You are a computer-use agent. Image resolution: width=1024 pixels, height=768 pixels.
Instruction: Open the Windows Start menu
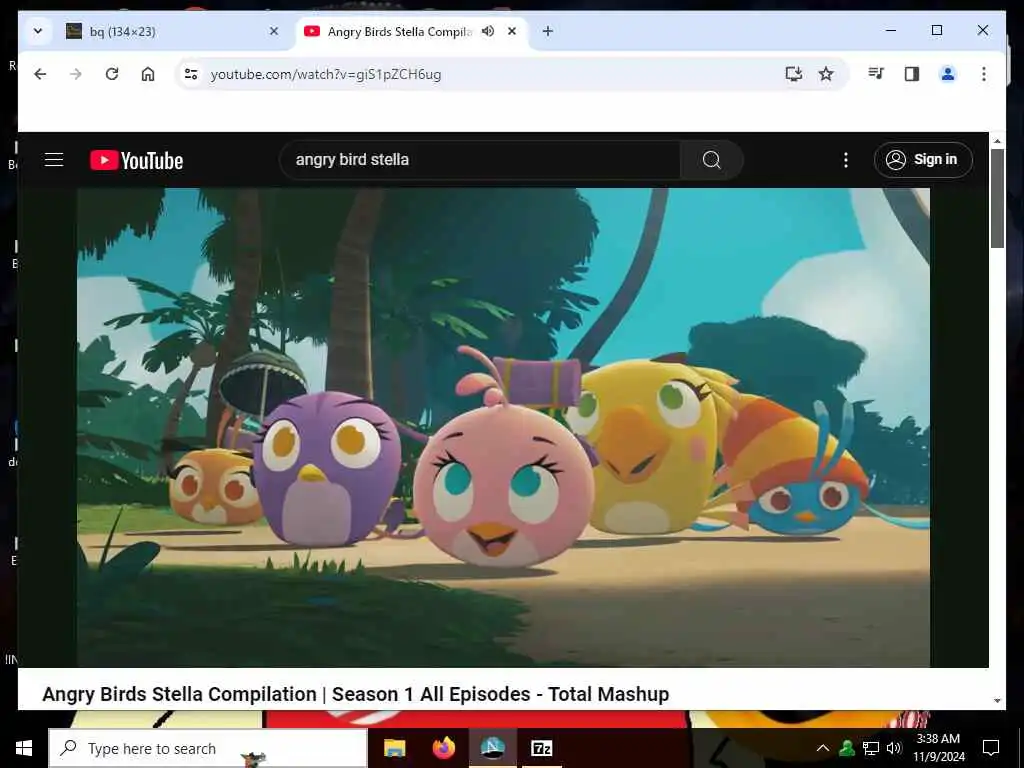pos(24,748)
